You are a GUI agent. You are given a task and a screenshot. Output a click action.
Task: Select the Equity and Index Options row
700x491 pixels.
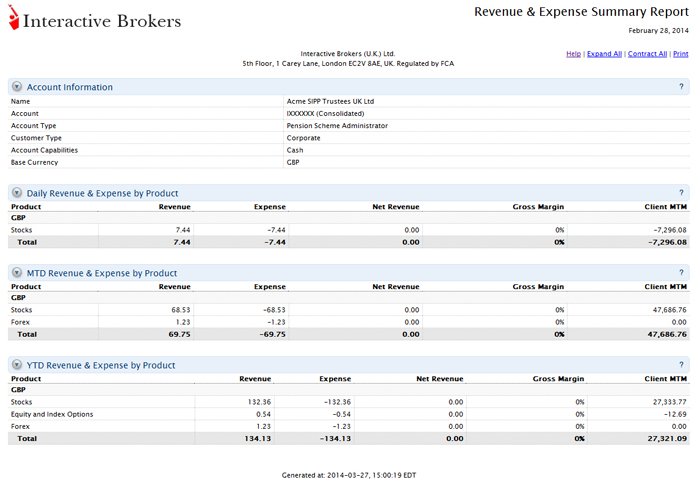pyautogui.click(x=349, y=414)
